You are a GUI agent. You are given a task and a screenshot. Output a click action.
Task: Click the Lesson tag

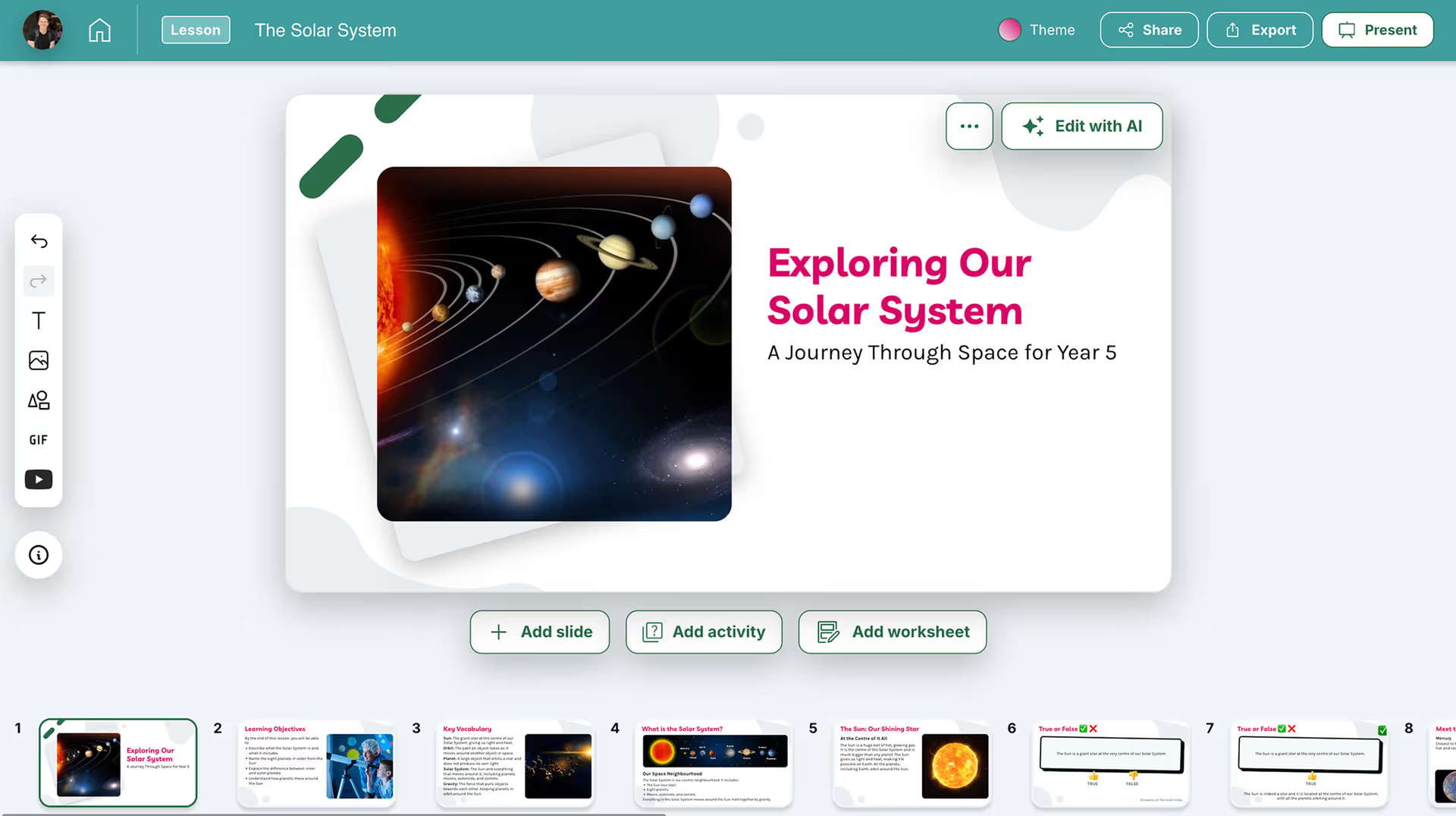click(196, 30)
